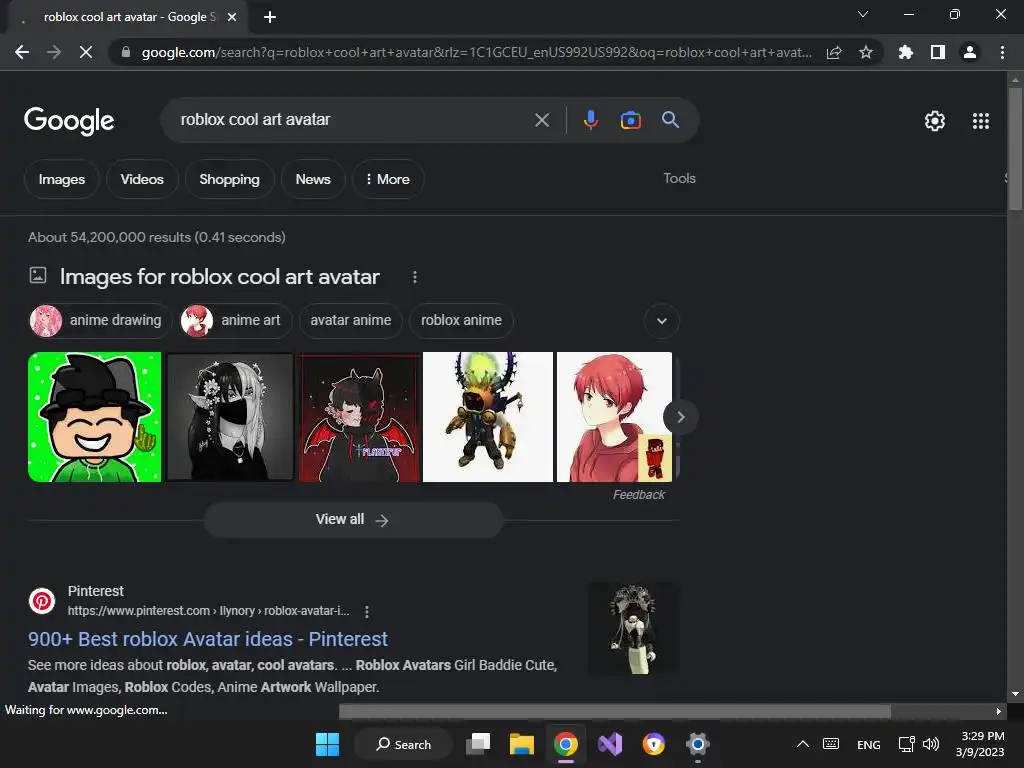Go back to the previous page
The width and height of the screenshot is (1024, 768).
pos(22,52)
